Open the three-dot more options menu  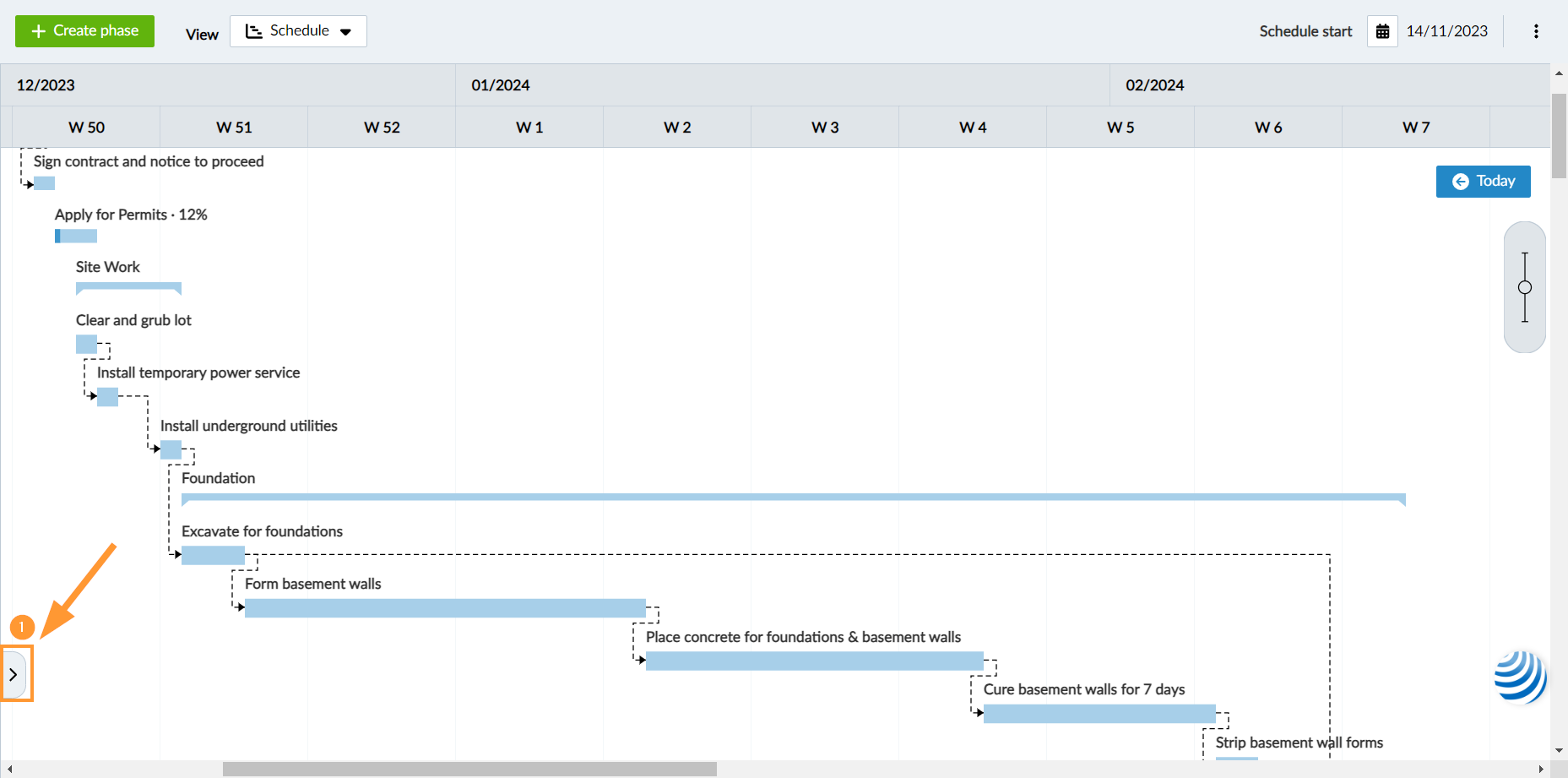[1536, 31]
